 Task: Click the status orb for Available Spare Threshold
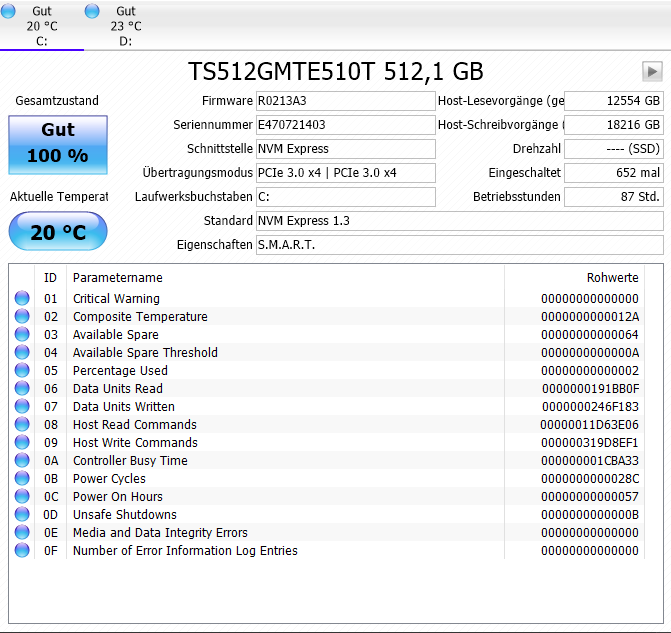(x=22, y=352)
